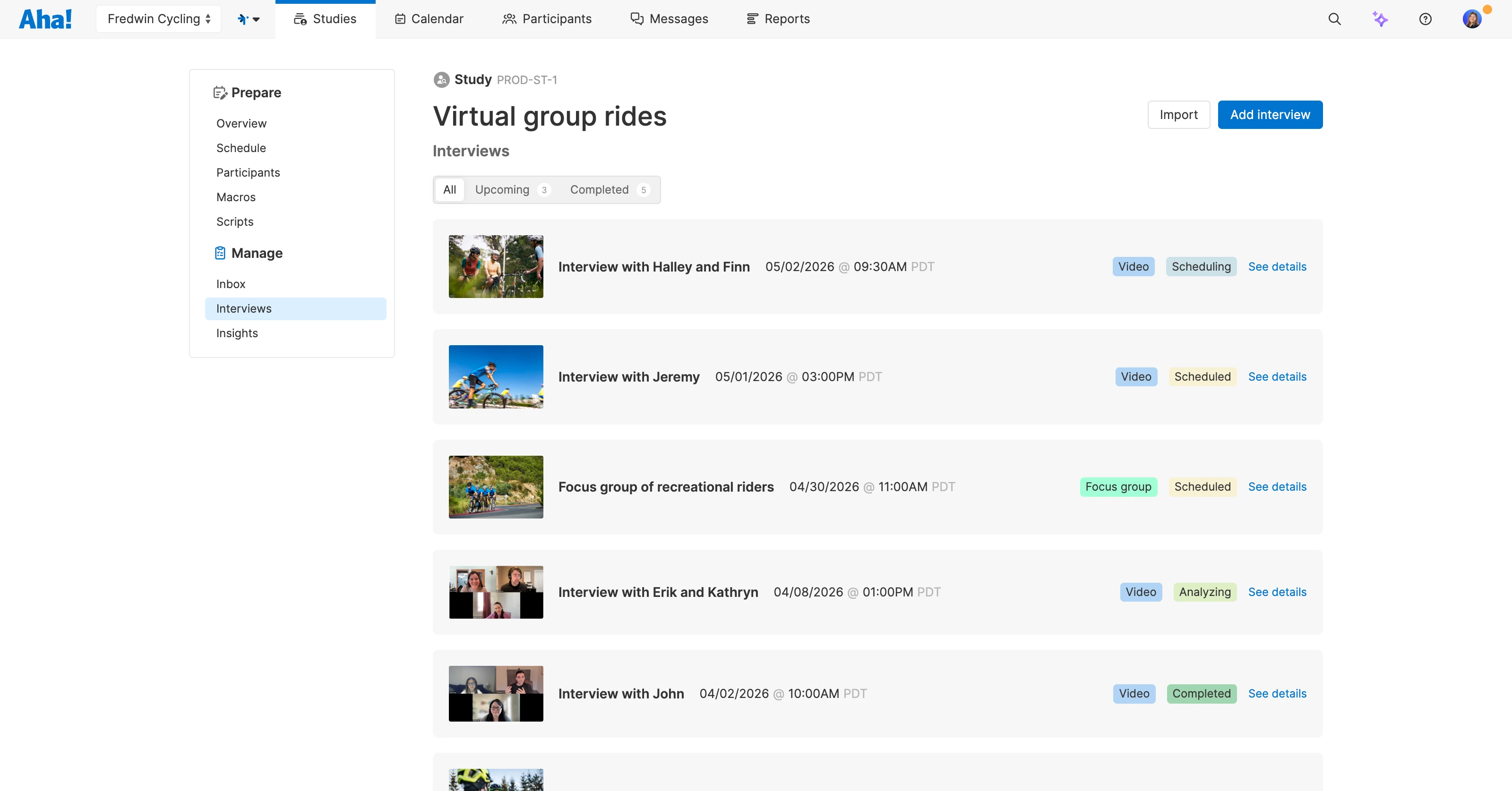This screenshot has height=791, width=1512.
Task: Enable the Completed interviews filter
Action: click(599, 189)
